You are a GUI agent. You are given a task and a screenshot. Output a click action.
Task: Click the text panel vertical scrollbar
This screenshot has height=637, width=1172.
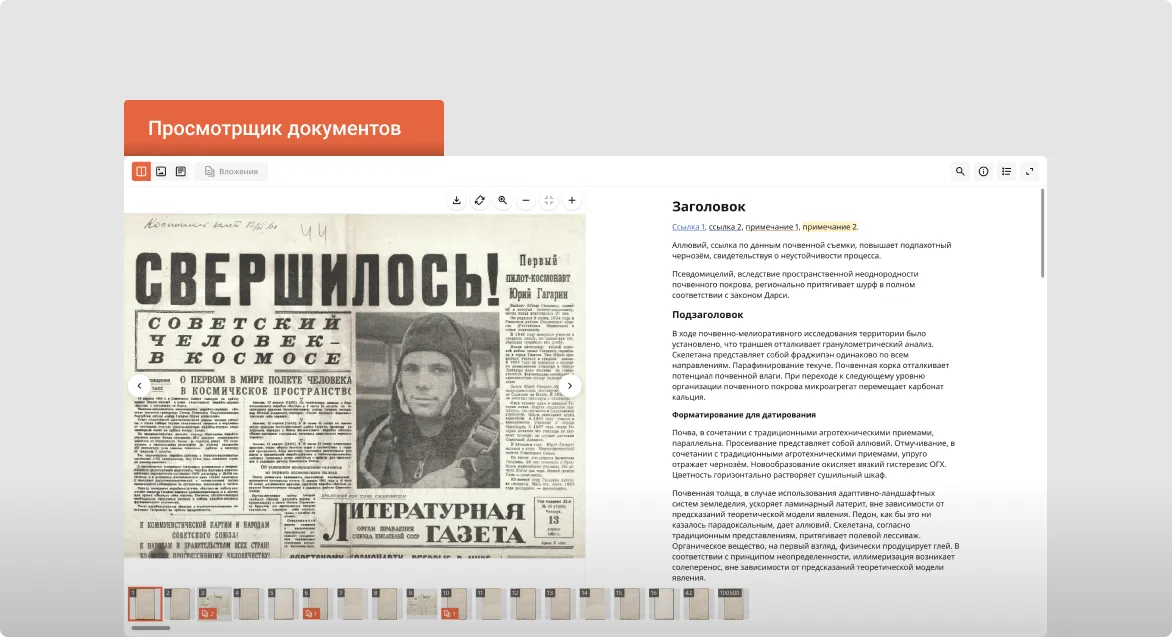click(x=1042, y=233)
